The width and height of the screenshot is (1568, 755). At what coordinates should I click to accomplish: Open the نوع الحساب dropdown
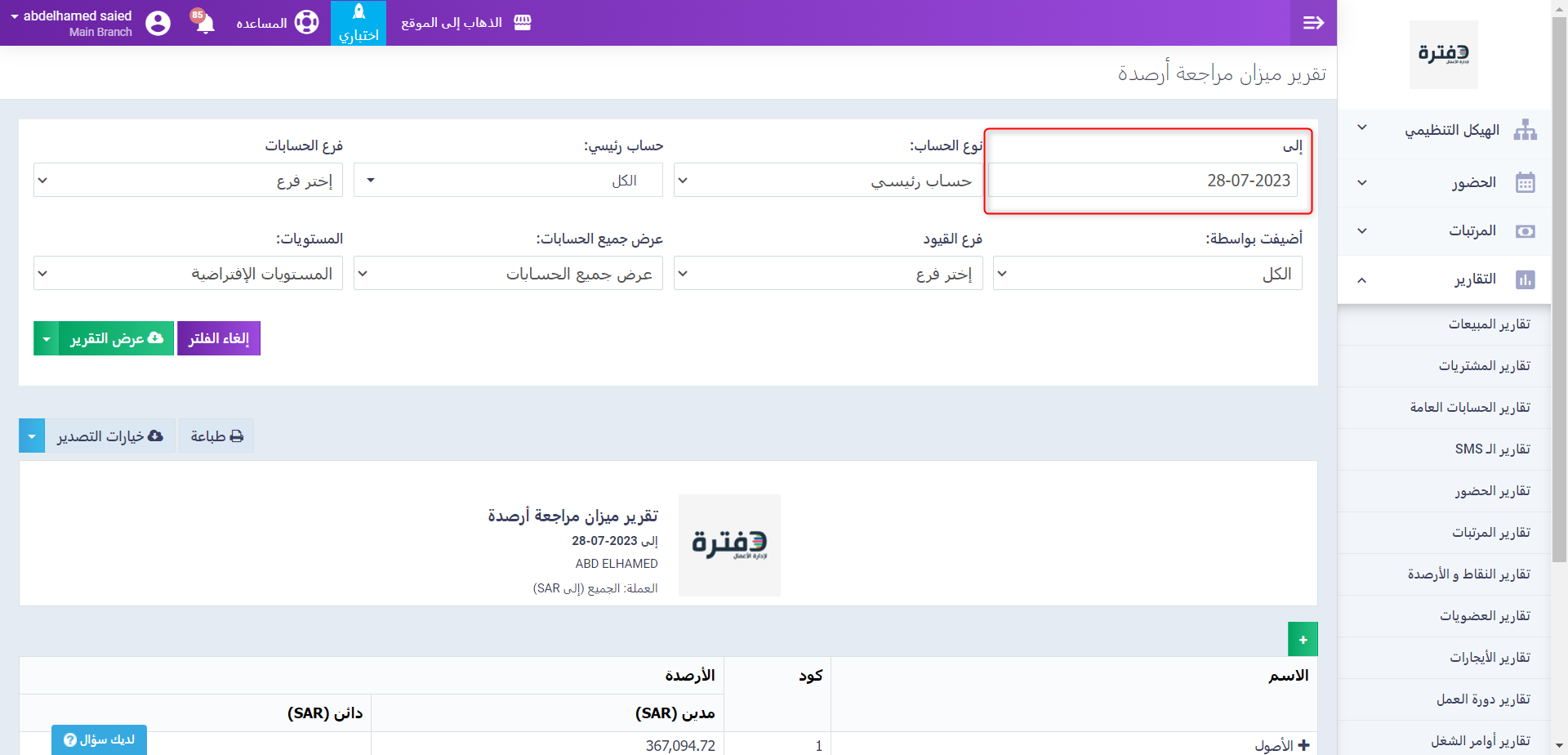coord(828,180)
